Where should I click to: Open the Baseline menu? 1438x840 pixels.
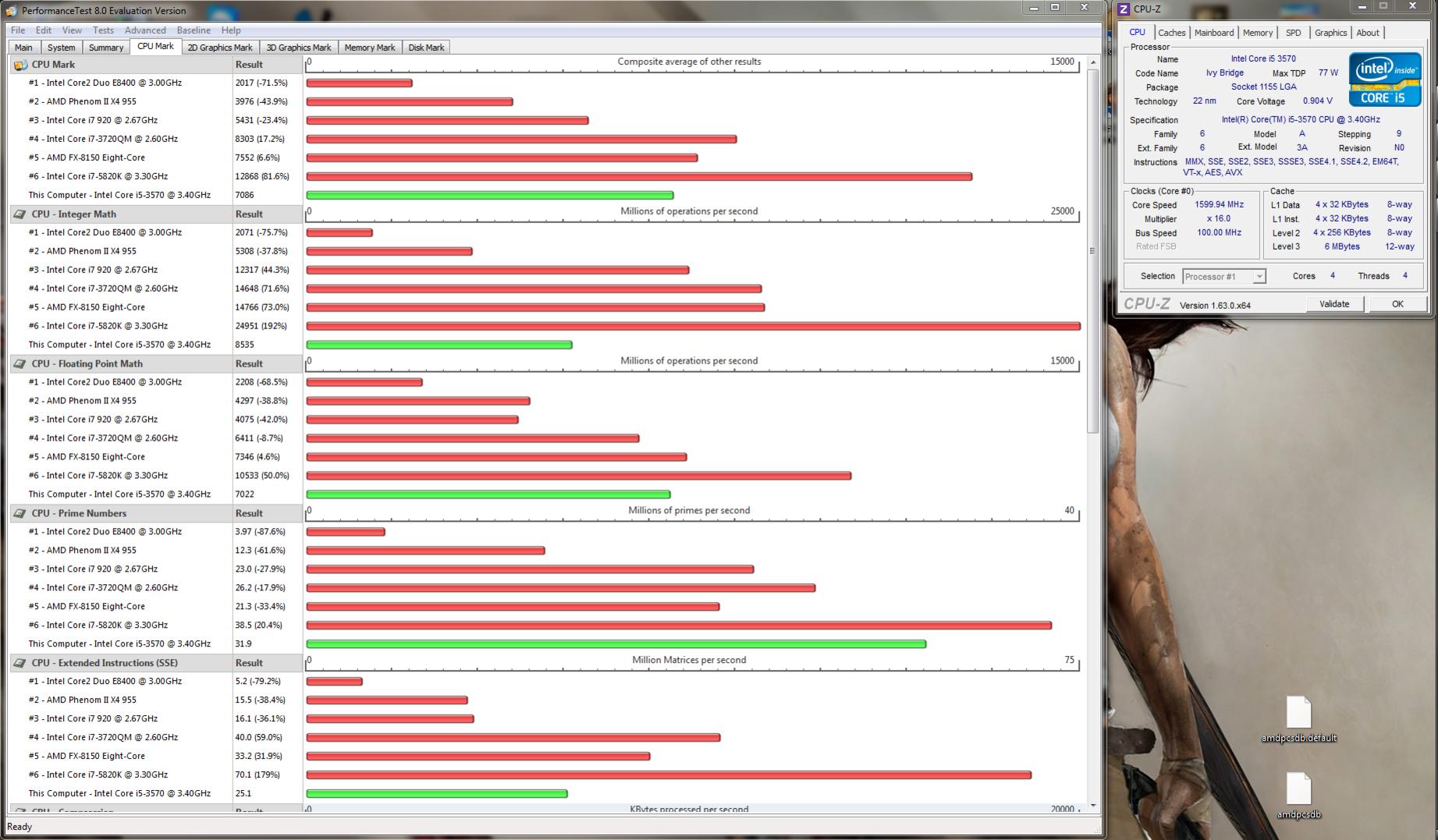[194, 30]
